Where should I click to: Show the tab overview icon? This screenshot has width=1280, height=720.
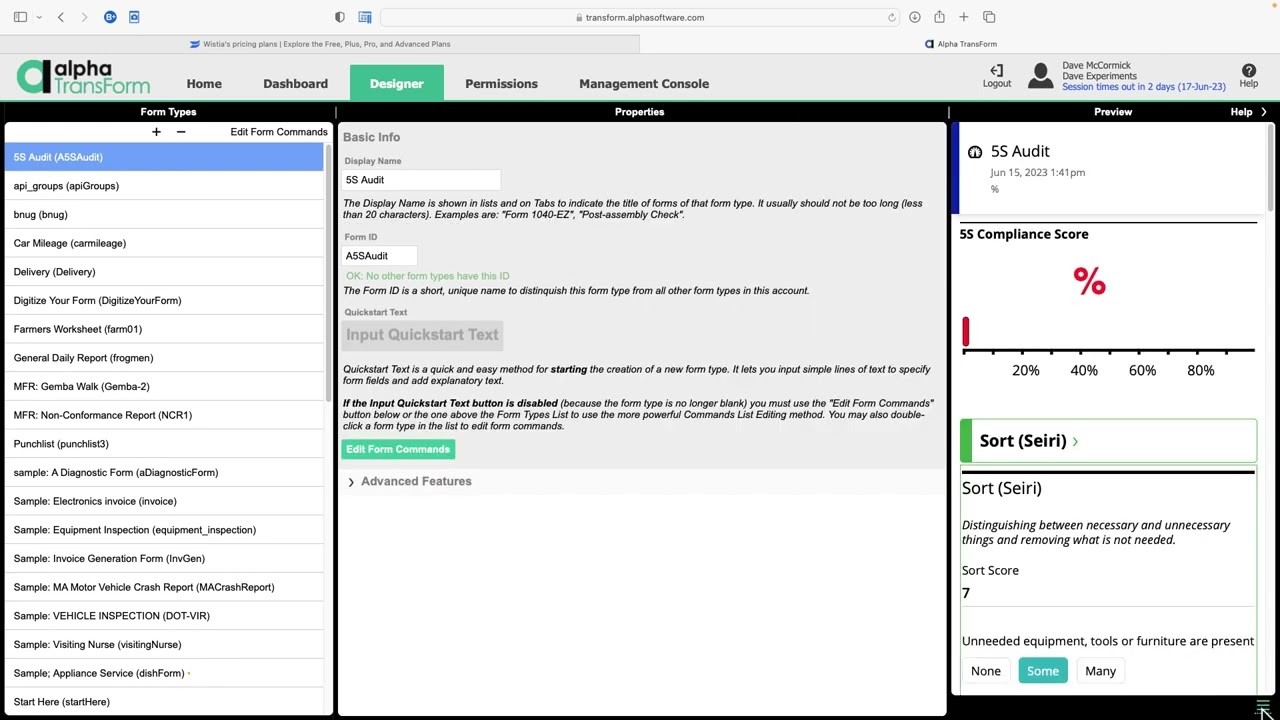tap(989, 17)
